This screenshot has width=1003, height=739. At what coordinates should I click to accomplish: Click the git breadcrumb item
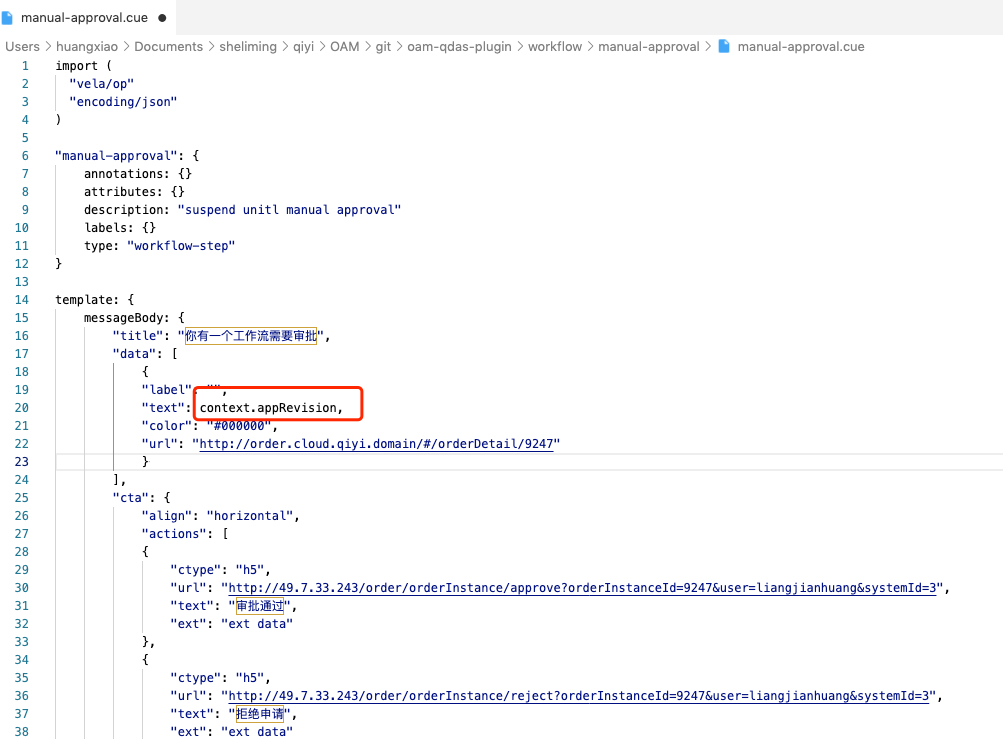tap(383, 46)
